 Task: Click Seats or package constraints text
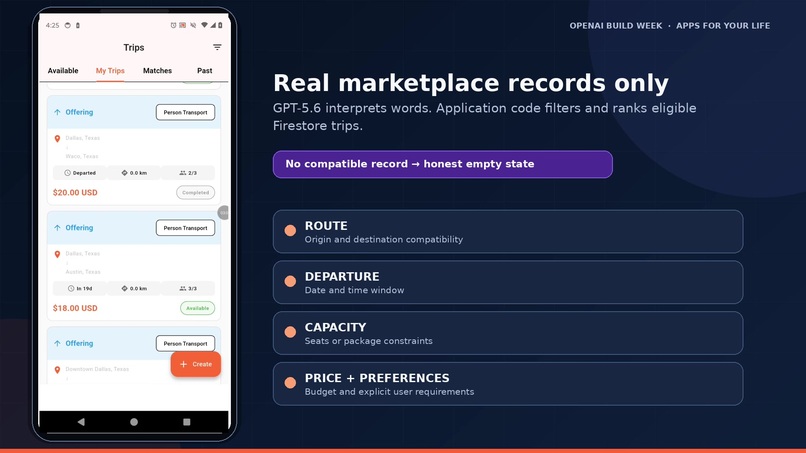coord(369,341)
